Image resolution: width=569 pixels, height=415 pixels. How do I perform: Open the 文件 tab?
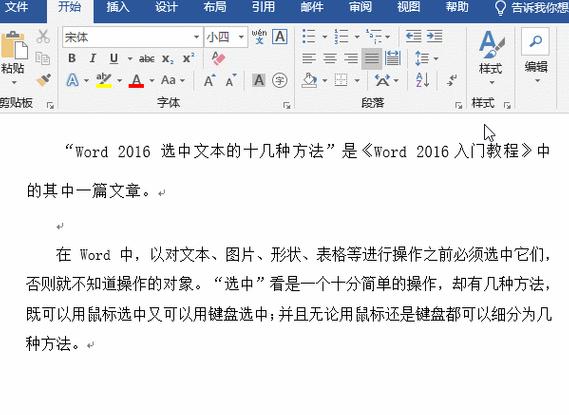coord(17,7)
